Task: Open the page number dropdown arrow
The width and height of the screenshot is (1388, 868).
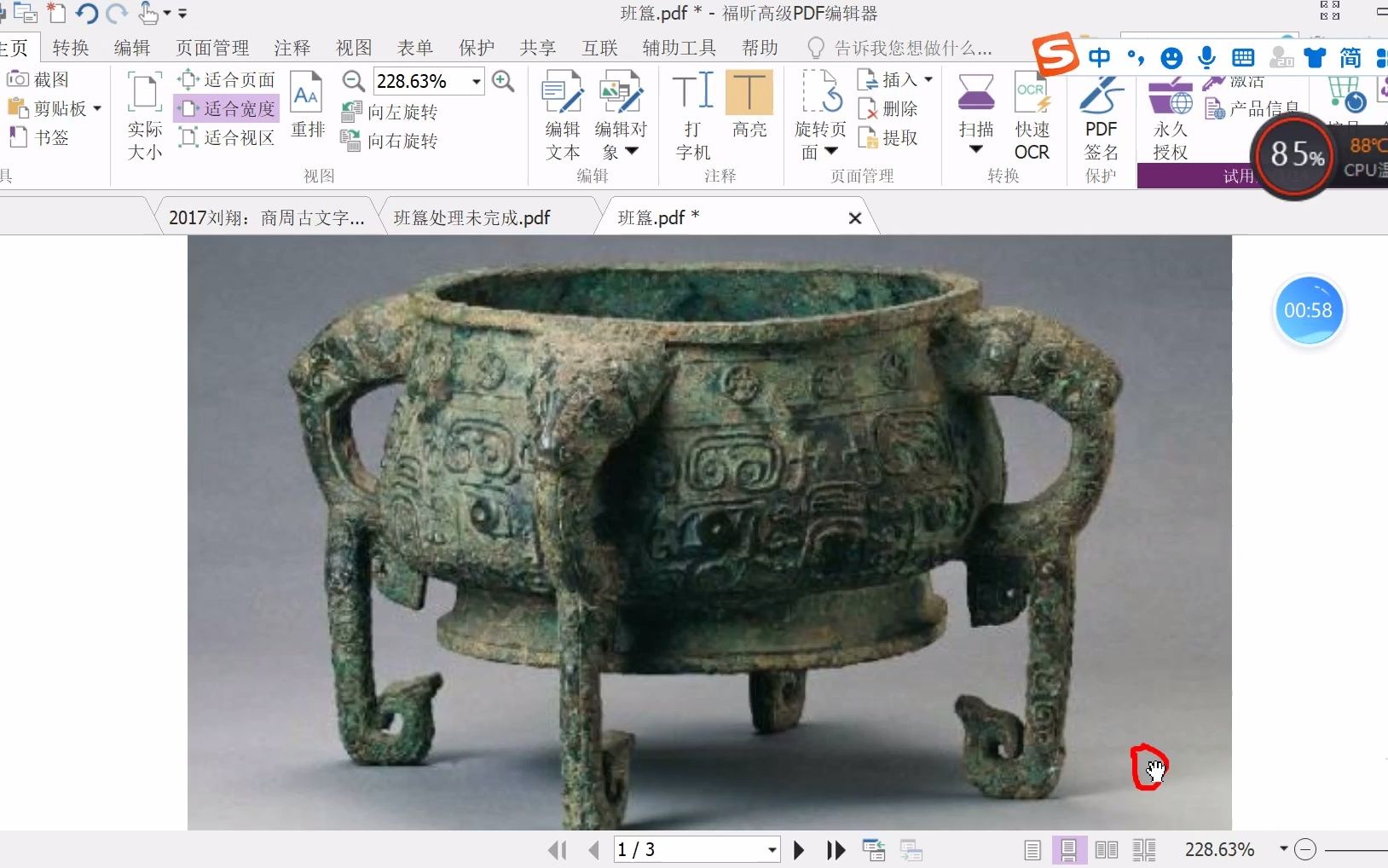Action: point(772,850)
